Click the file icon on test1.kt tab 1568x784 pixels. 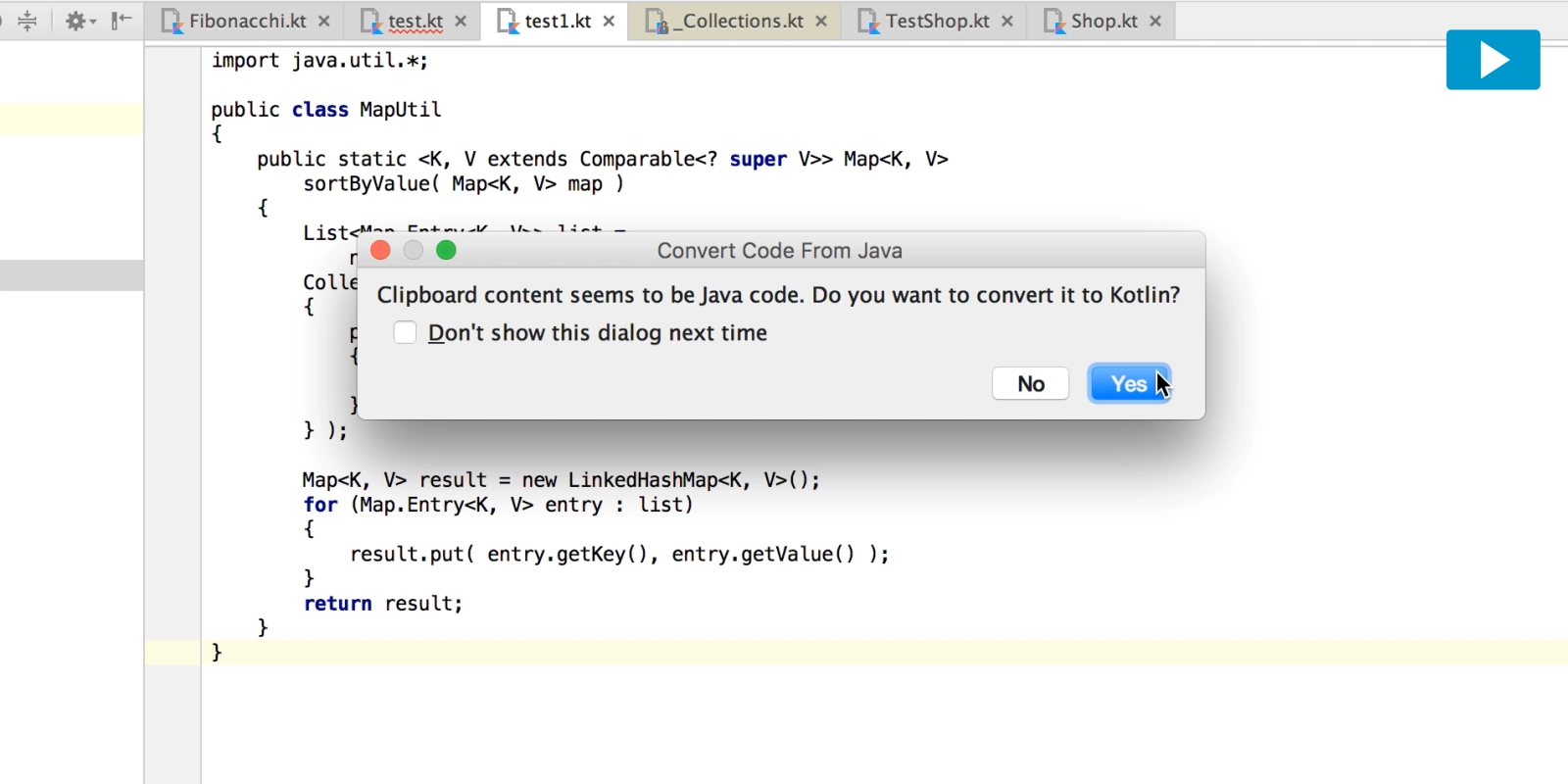pyautogui.click(x=508, y=22)
